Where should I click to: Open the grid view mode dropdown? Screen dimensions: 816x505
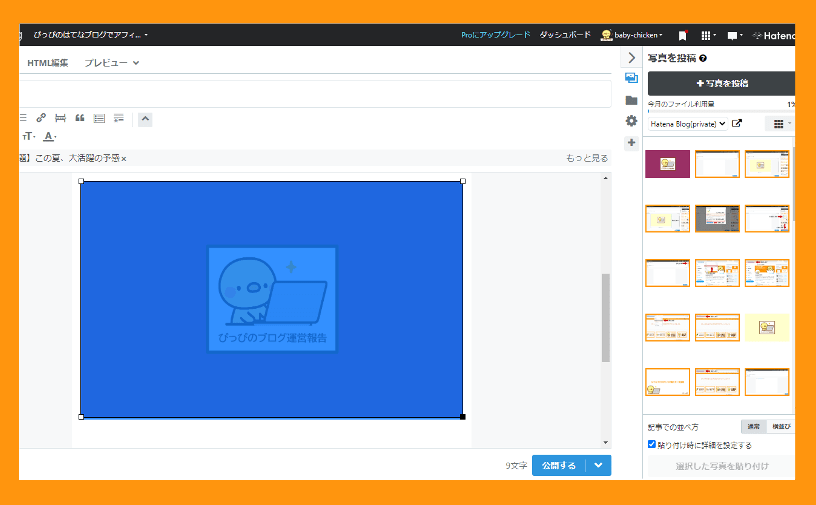[x=782, y=124]
